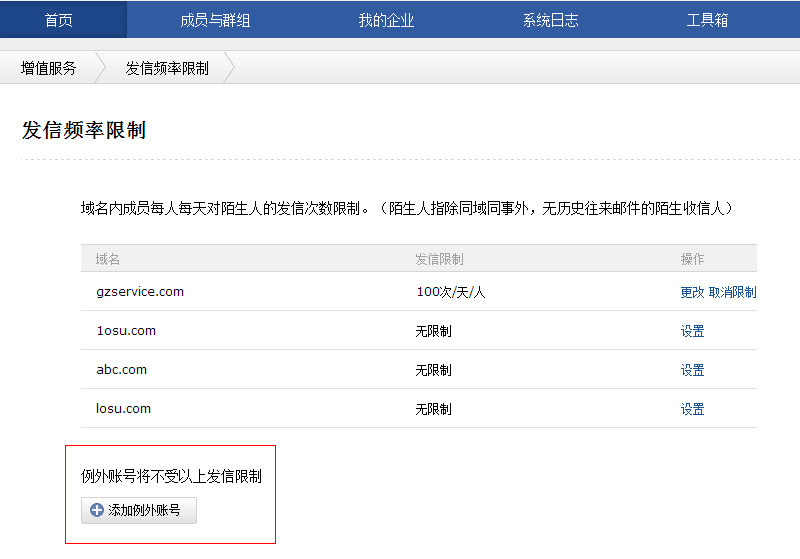Click the 100次/天/人 limit value

[x=450, y=292]
